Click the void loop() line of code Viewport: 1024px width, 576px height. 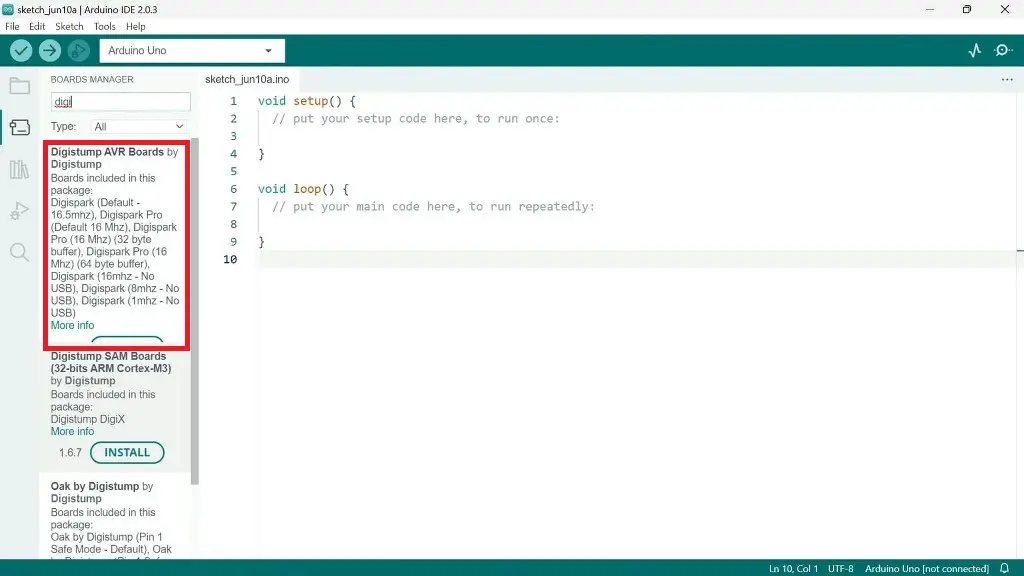pos(304,189)
